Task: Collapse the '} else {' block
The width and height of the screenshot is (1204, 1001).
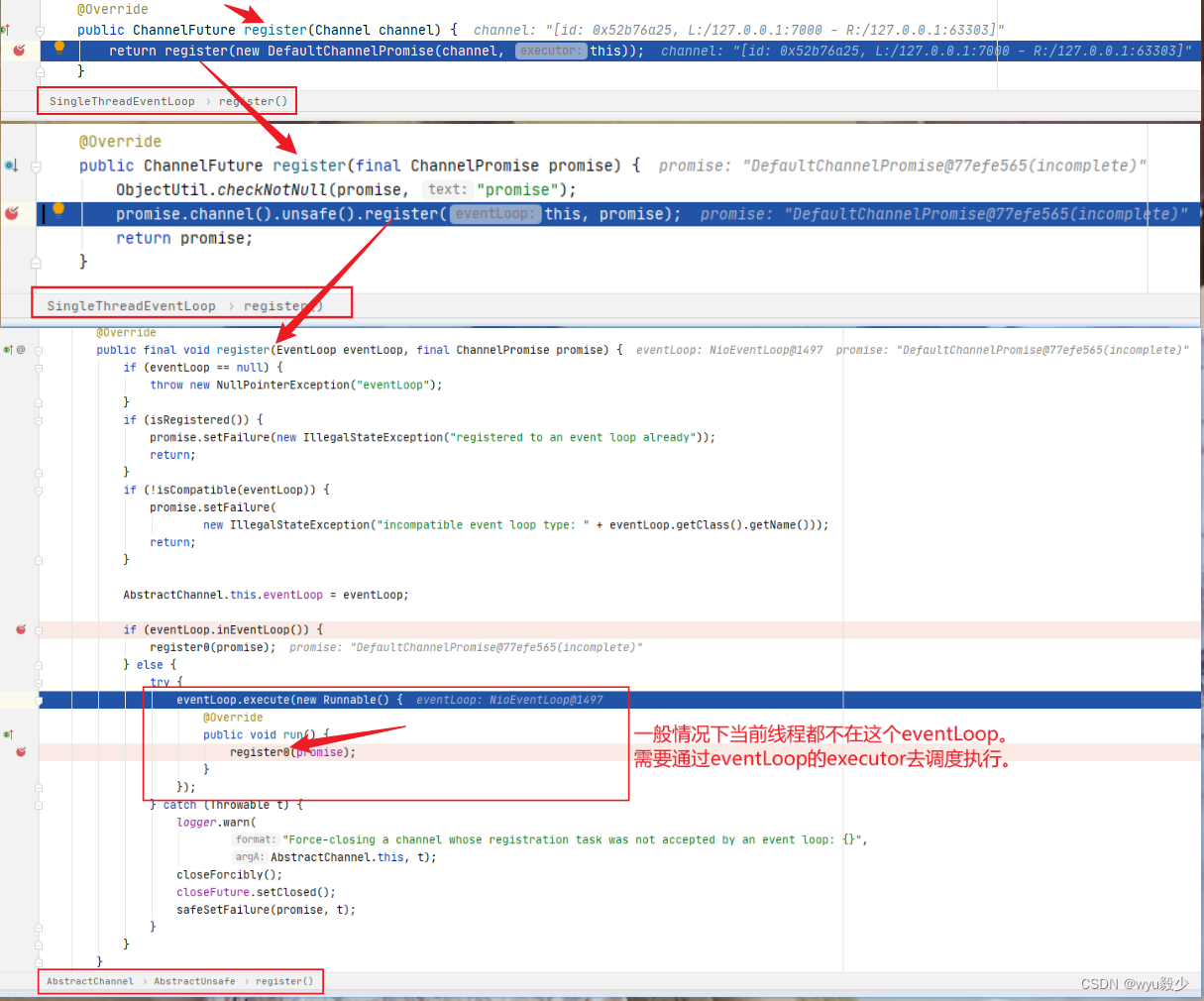Action: pyautogui.click(x=39, y=665)
